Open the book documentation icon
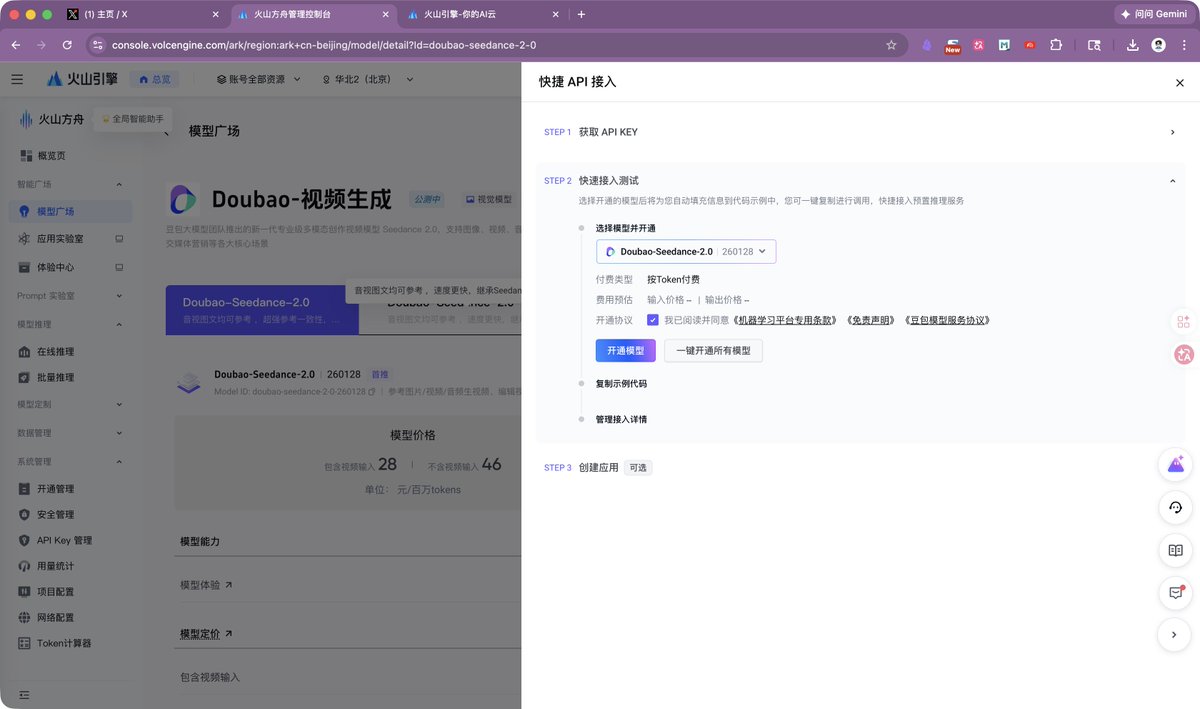Image resolution: width=1200 pixels, height=709 pixels. 1175,550
